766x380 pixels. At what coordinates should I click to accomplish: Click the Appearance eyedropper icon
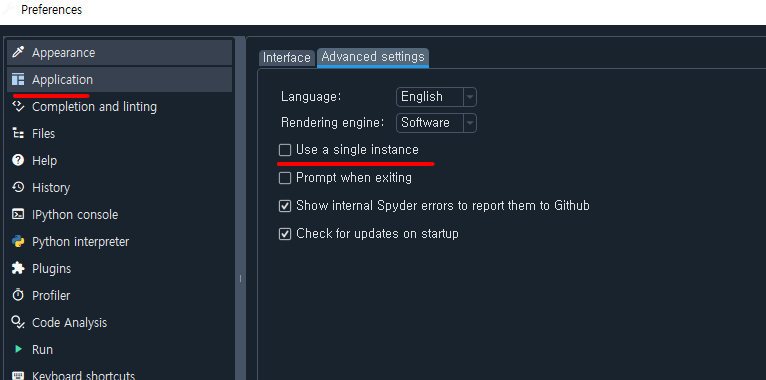tap(18, 52)
